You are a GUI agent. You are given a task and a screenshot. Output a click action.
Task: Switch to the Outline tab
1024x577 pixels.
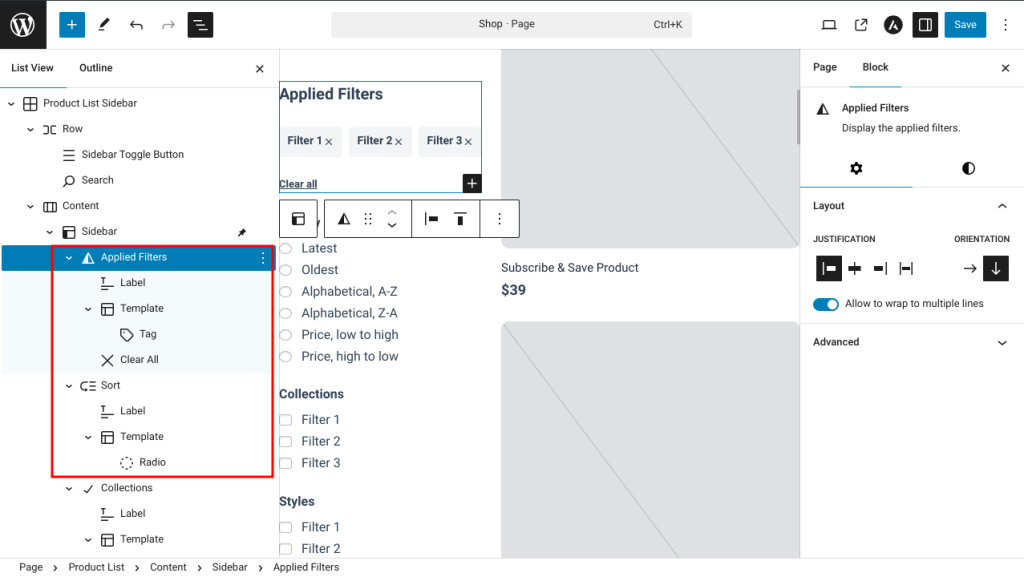(x=96, y=68)
